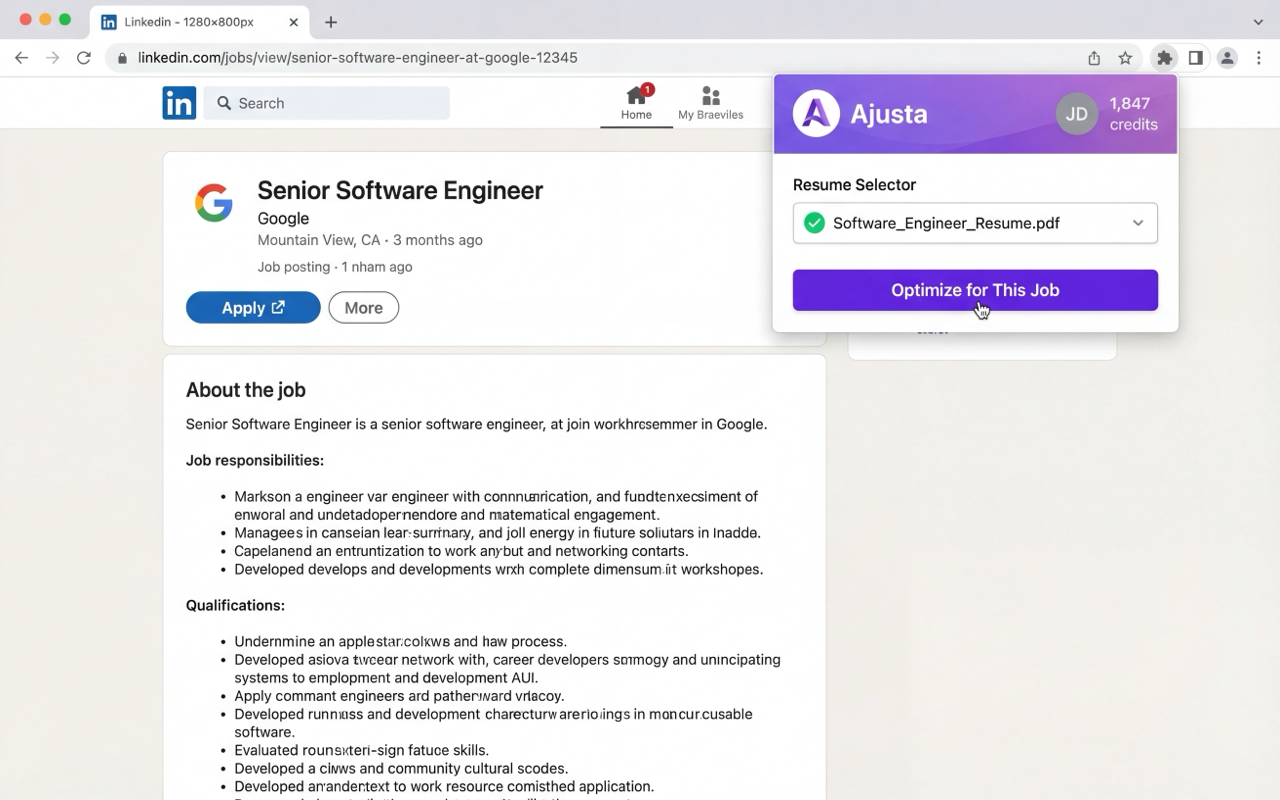Click Optimize for This Job button

[x=975, y=290]
